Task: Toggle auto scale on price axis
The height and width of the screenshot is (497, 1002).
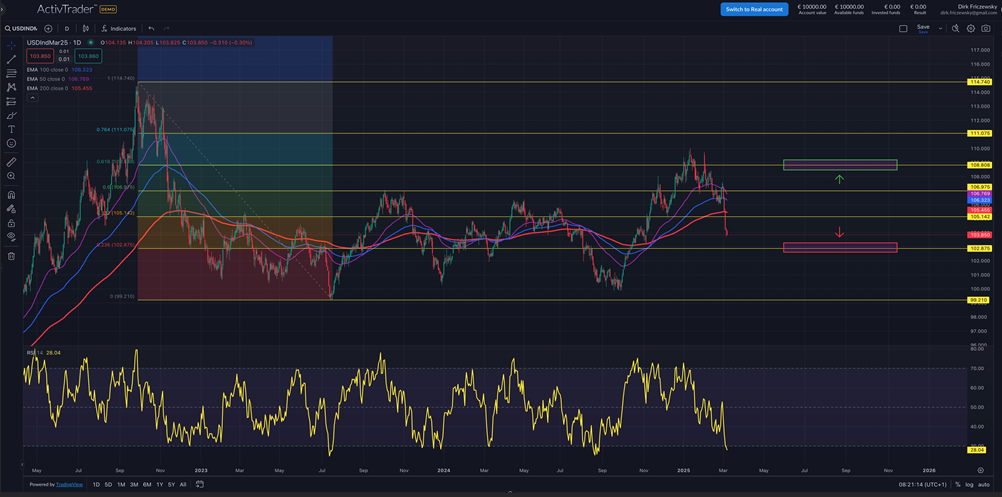Action: coord(984,484)
